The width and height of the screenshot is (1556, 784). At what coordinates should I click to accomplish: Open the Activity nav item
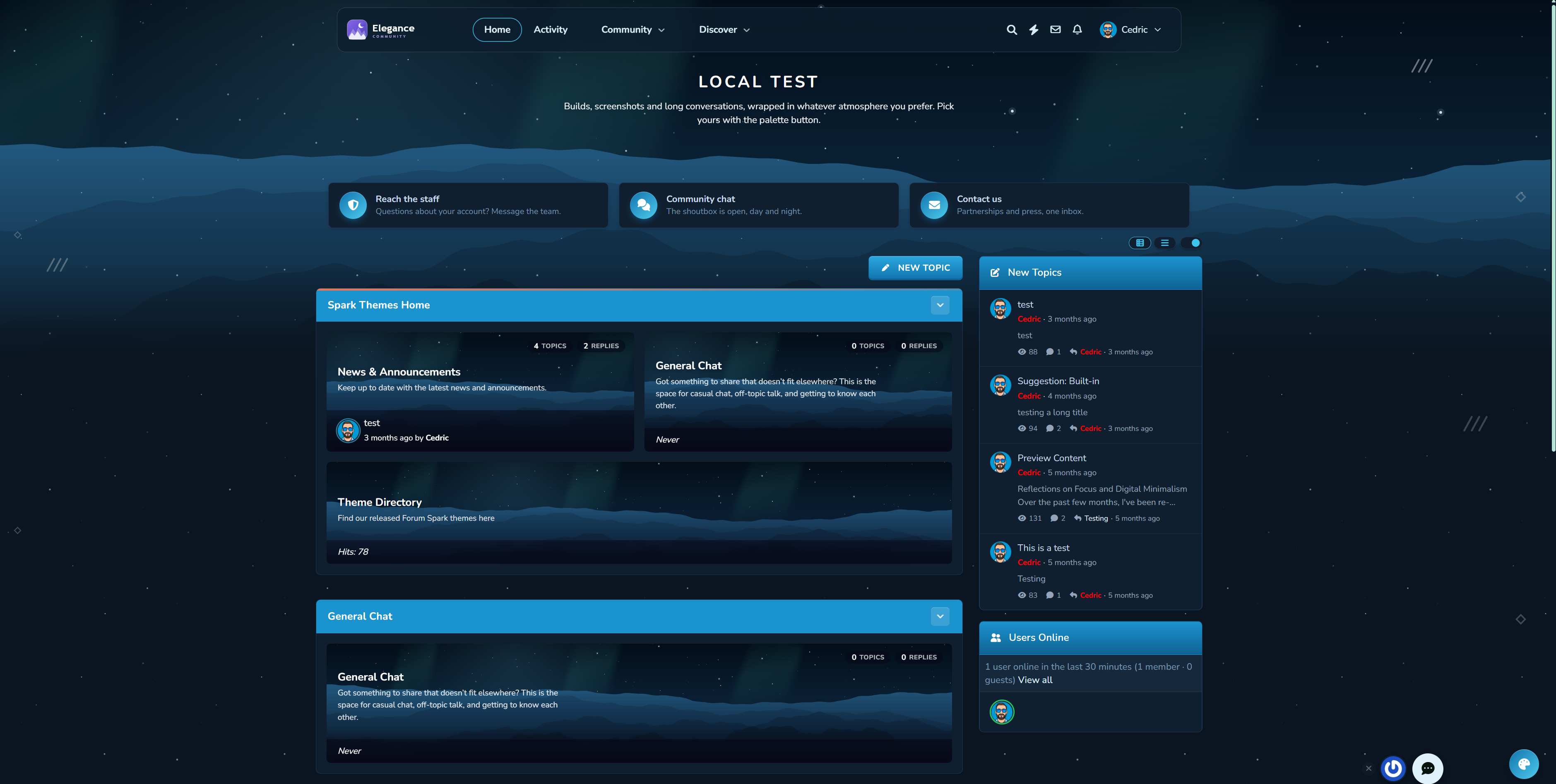pos(550,29)
